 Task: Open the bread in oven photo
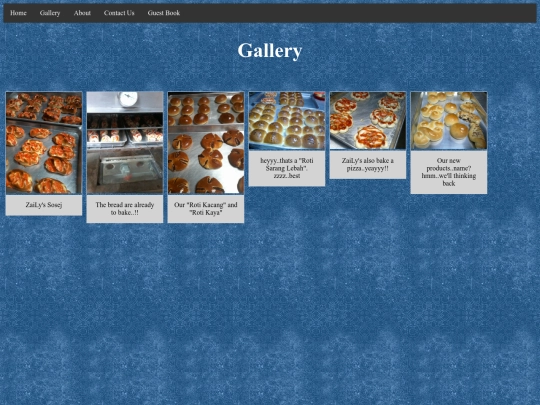125,143
